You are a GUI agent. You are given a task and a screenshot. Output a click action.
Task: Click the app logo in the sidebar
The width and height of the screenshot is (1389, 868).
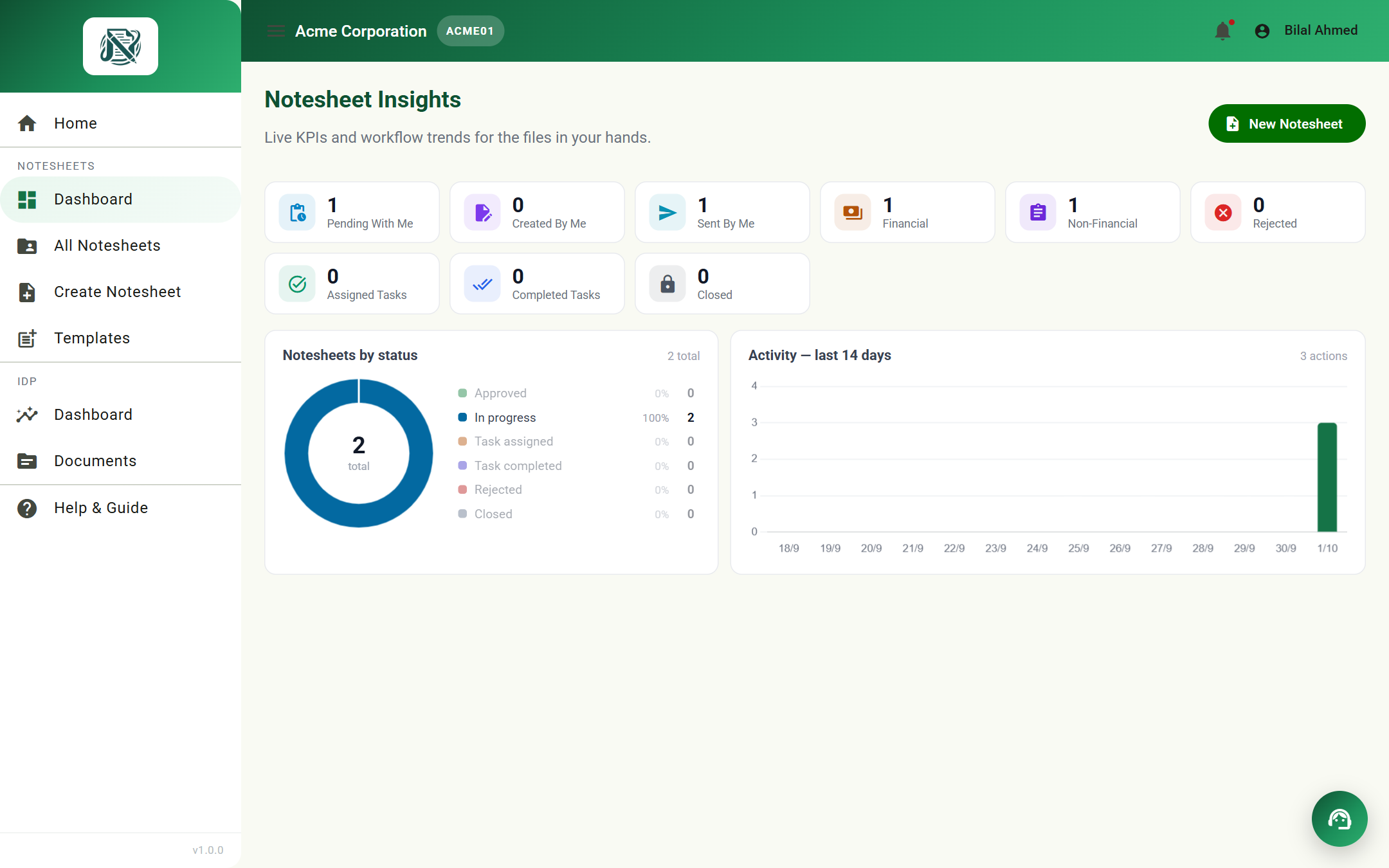click(120, 46)
